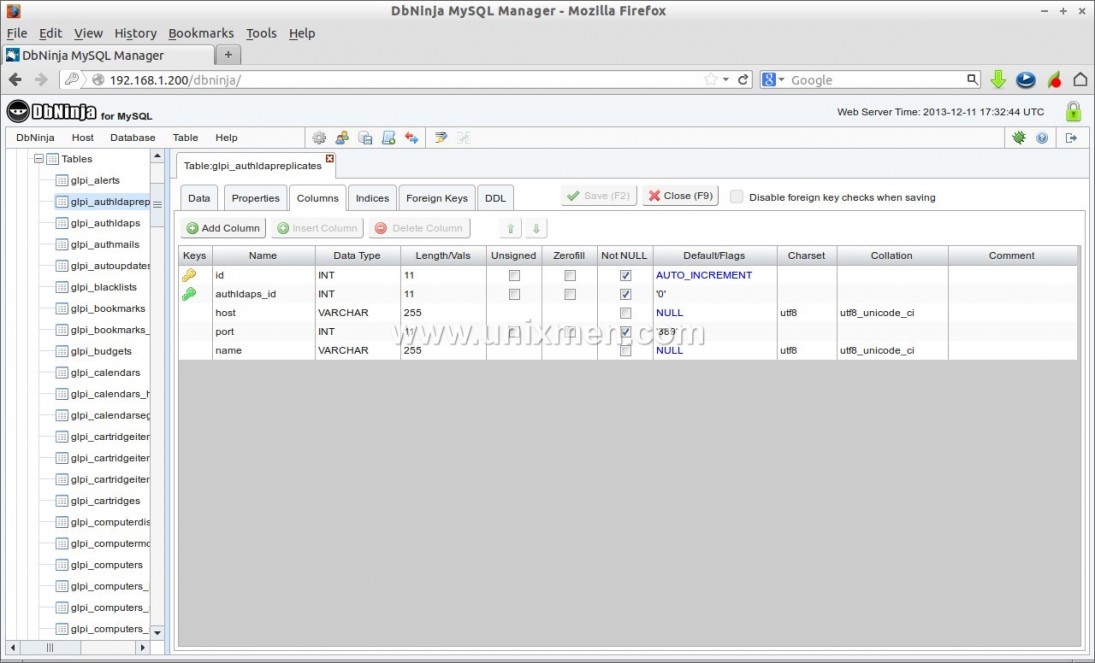Switch to the DDL tab
This screenshot has width=1095, height=663.
coord(495,198)
